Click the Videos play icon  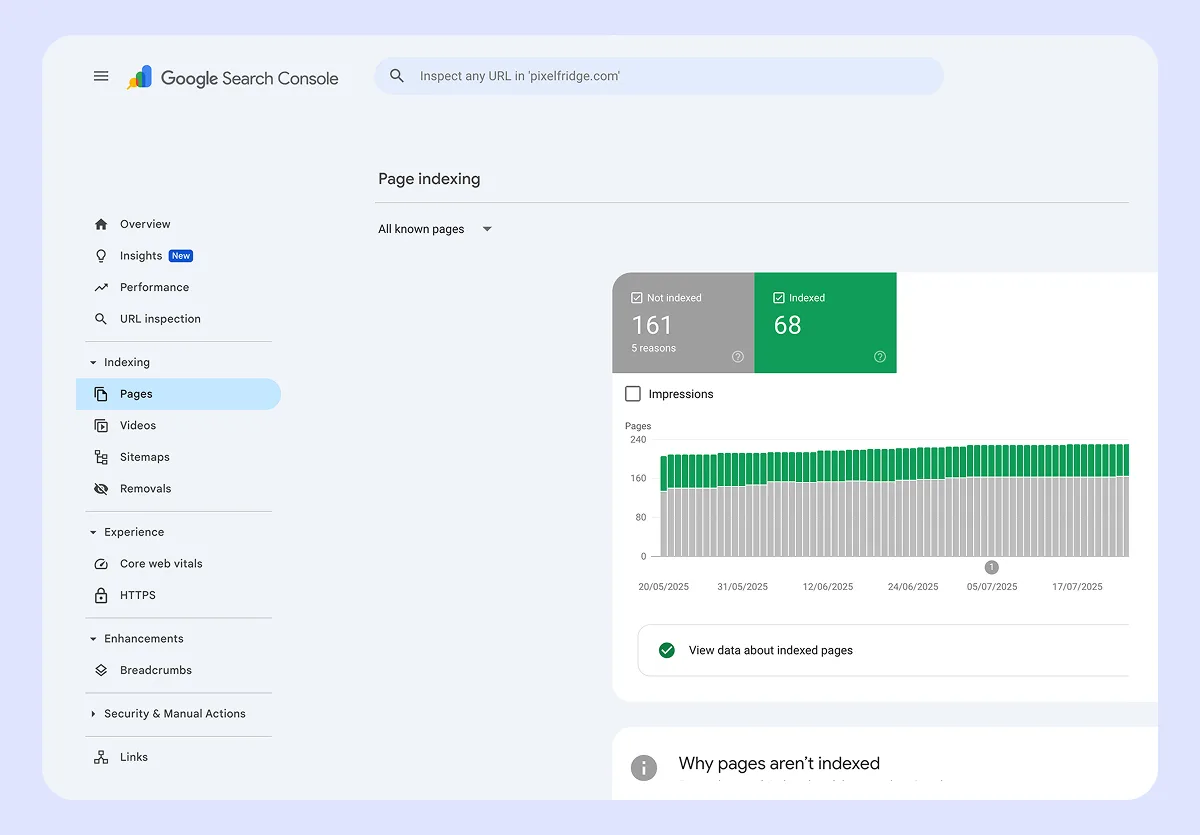101,425
